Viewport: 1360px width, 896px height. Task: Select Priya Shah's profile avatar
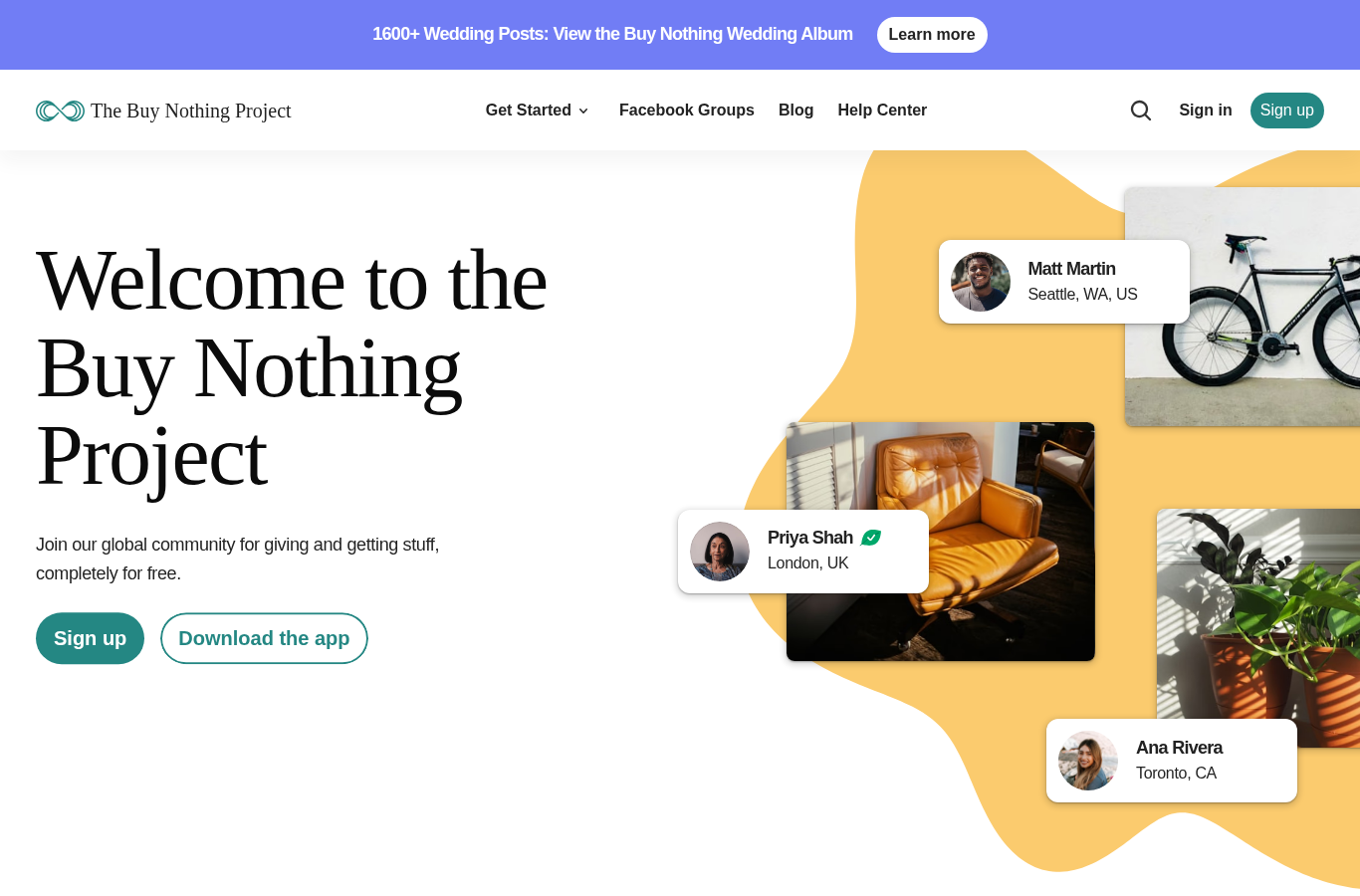(x=720, y=552)
